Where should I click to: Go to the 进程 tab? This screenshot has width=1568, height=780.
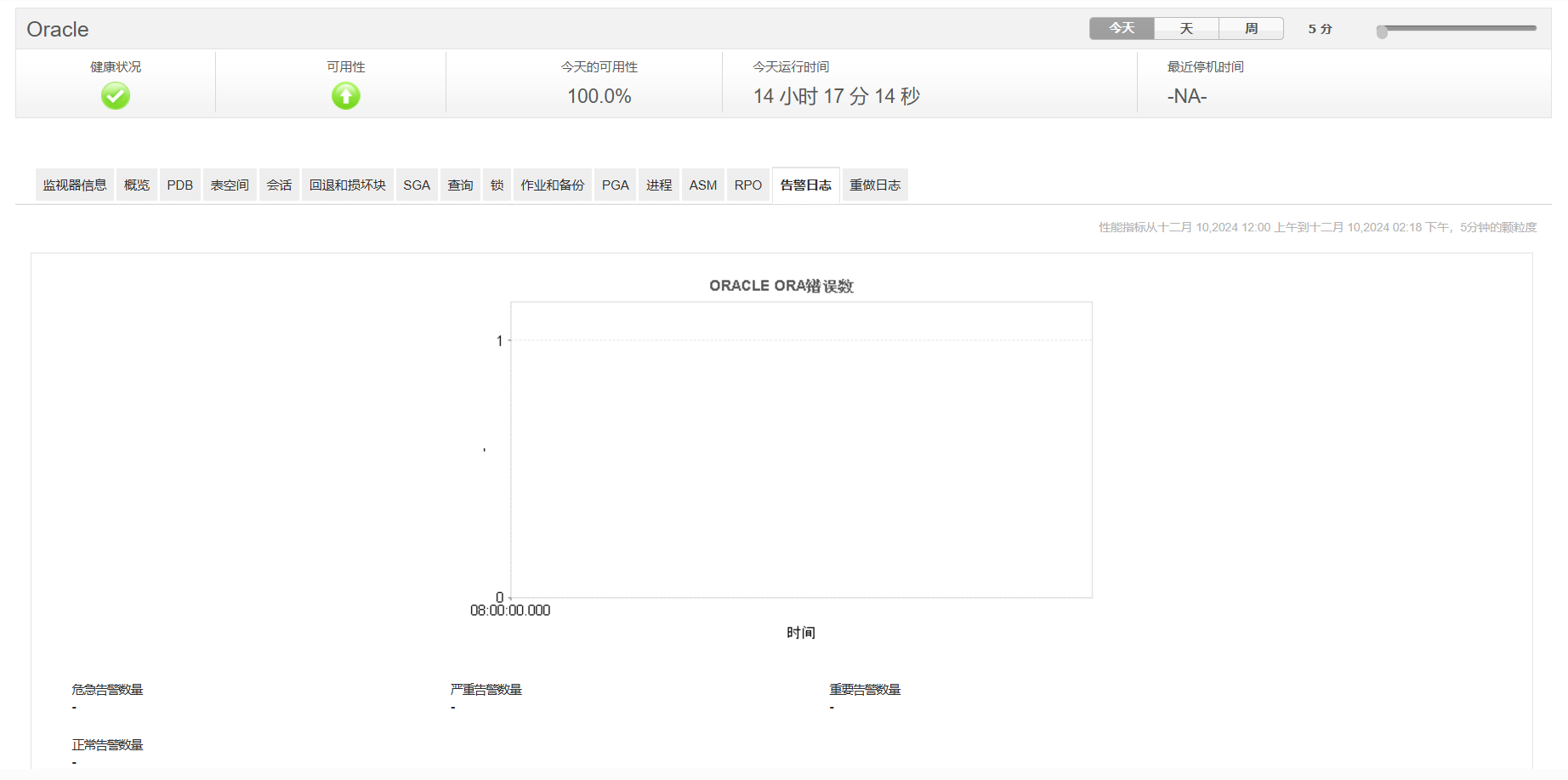[x=659, y=185]
